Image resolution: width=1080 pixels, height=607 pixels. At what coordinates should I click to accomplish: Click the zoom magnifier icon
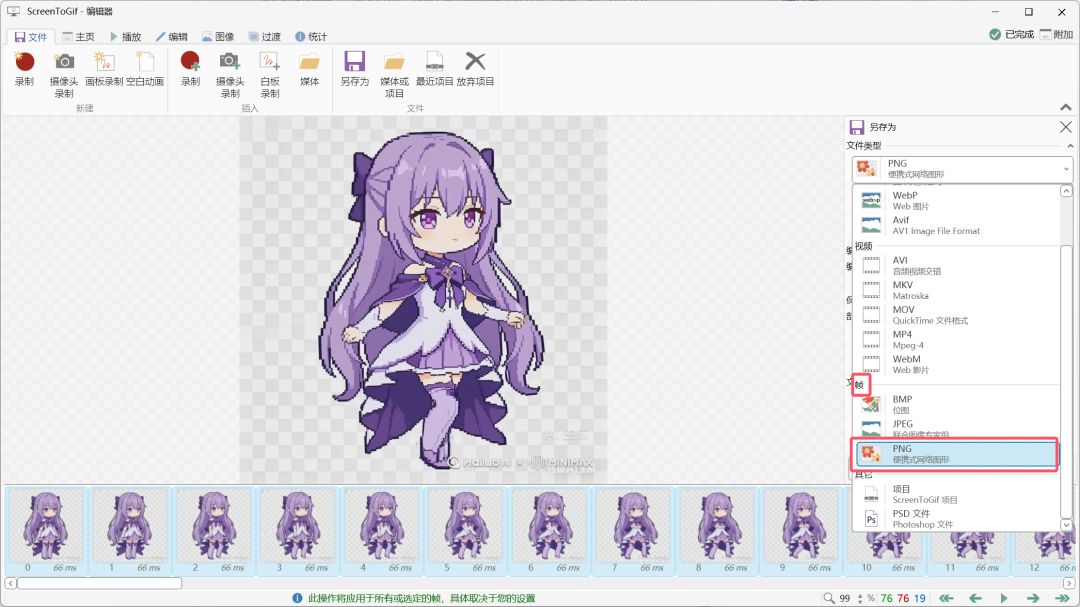[829, 598]
